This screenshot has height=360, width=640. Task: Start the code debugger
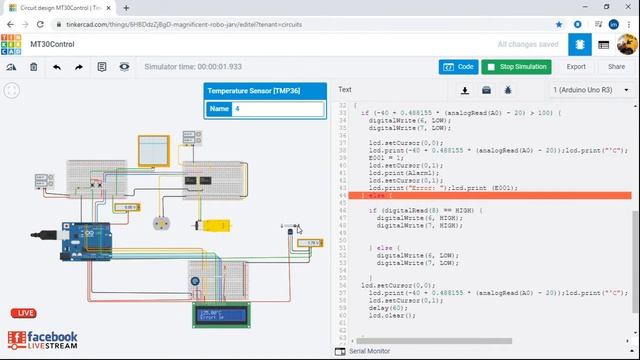click(508, 90)
